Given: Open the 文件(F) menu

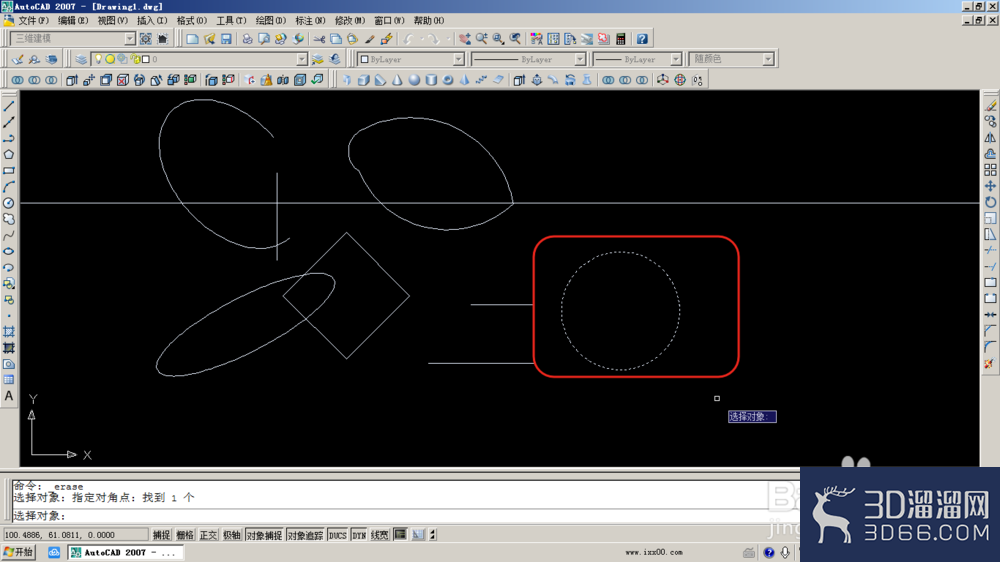Looking at the screenshot, I should coord(33,20).
